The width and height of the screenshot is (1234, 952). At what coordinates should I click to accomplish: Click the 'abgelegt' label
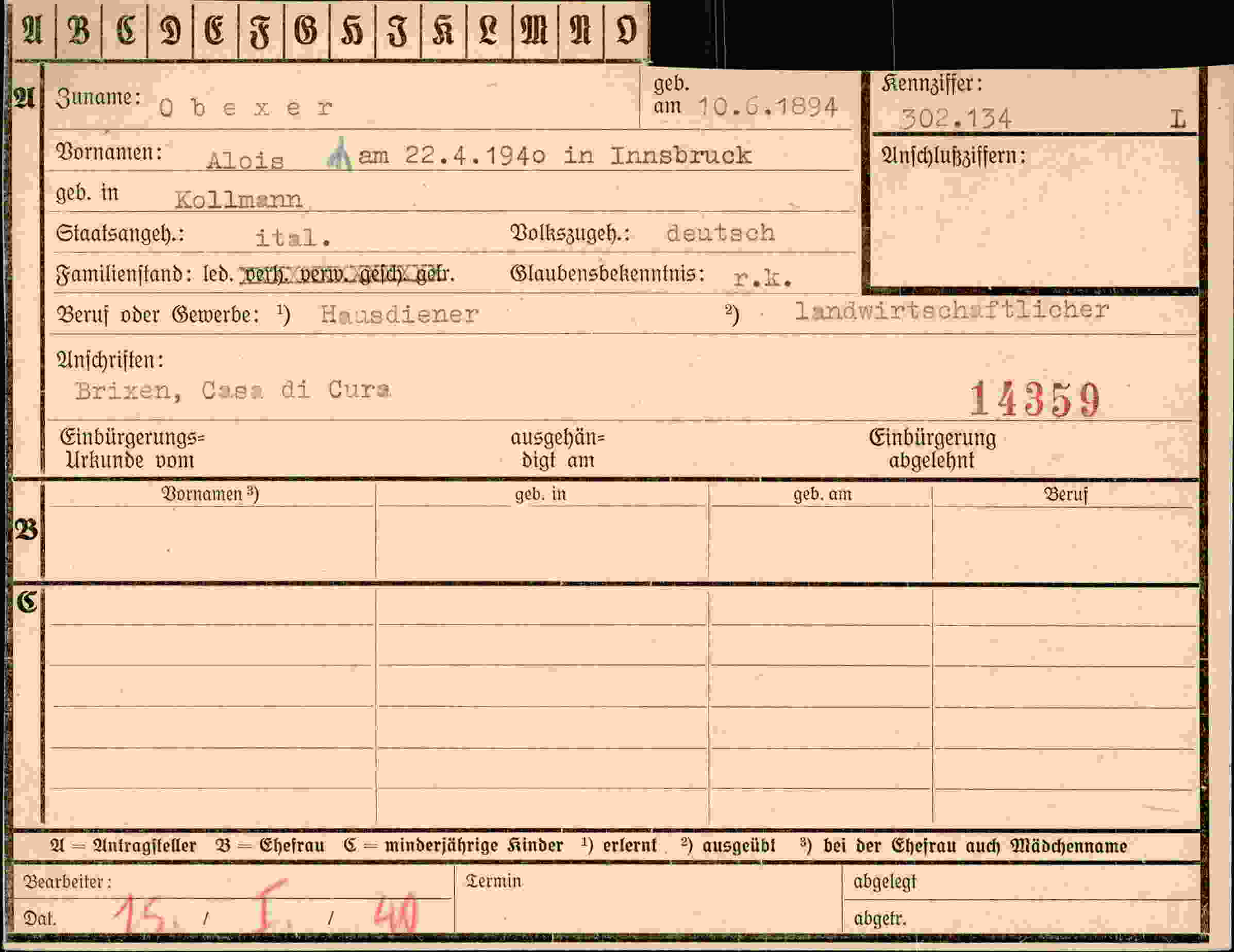coord(885,882)
